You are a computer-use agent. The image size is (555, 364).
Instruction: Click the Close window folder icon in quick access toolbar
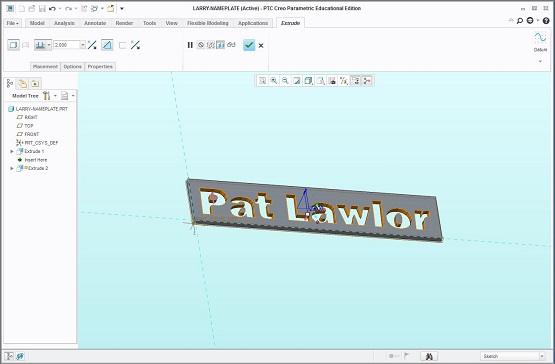[111, 8]
